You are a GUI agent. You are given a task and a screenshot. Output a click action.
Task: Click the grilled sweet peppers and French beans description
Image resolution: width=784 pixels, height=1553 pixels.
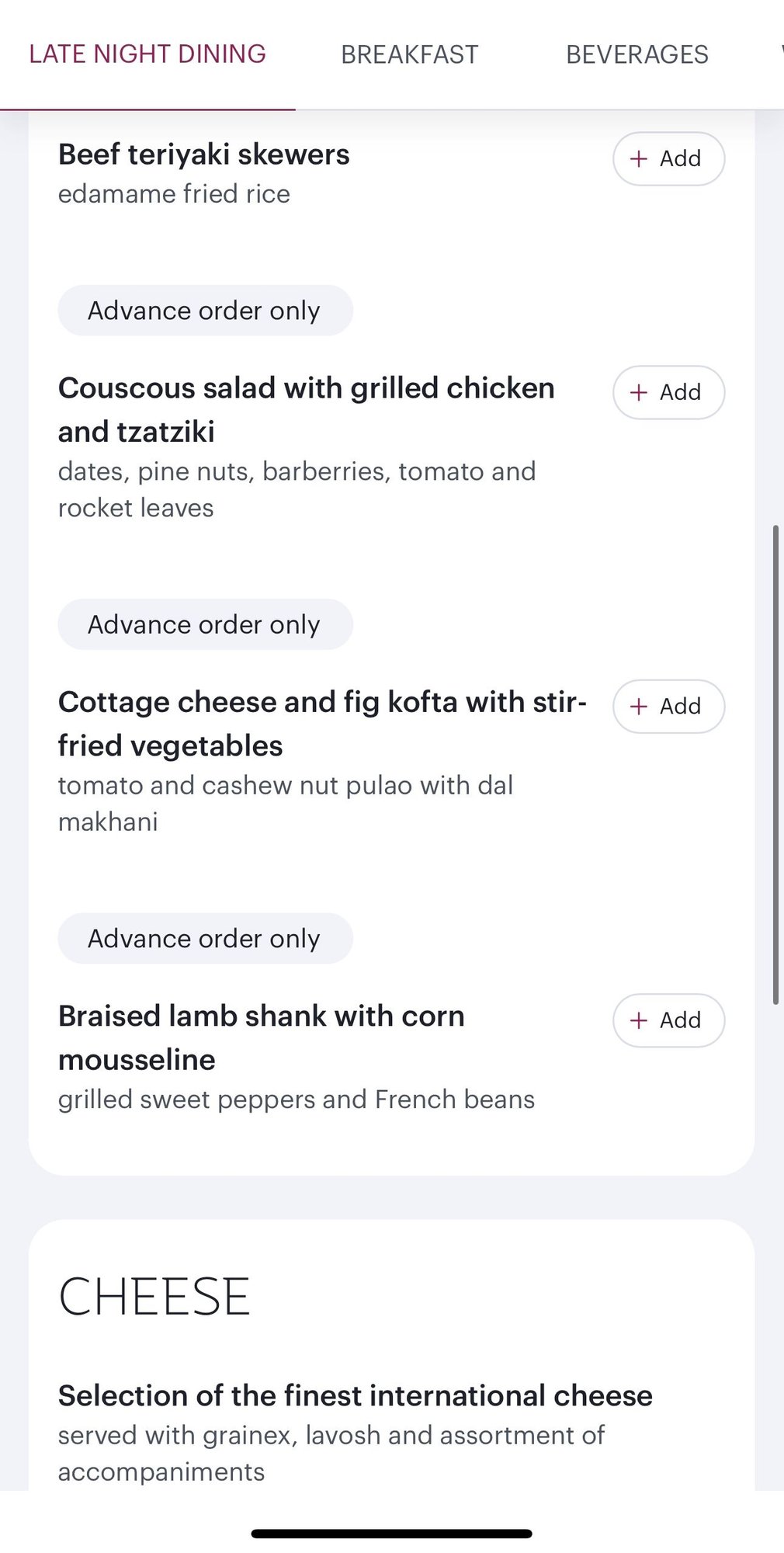click(x=296, y=1100)
